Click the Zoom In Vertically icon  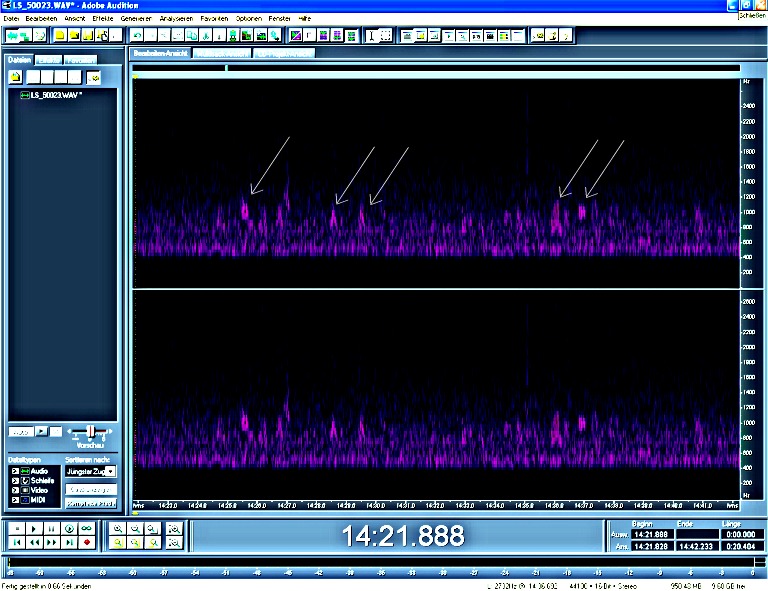(x=174, y=529)
